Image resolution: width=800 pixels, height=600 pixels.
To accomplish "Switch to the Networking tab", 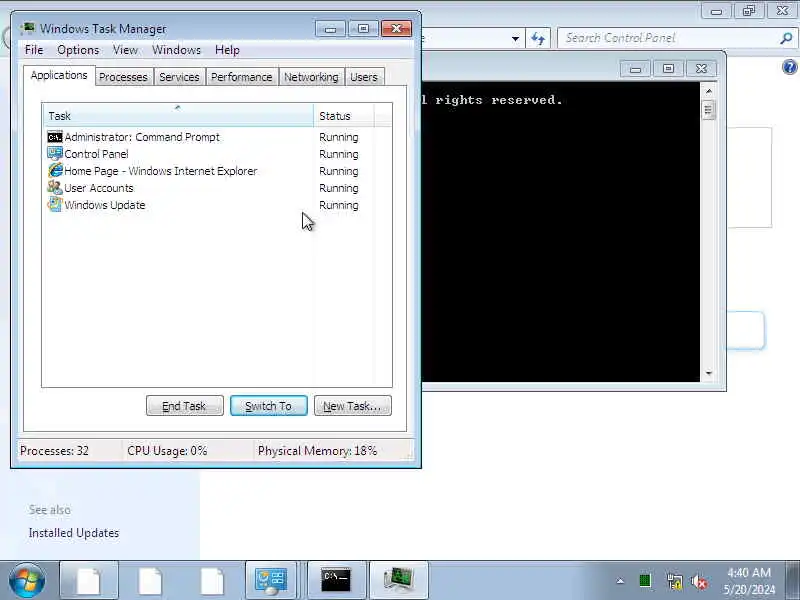I will point(311,77).
